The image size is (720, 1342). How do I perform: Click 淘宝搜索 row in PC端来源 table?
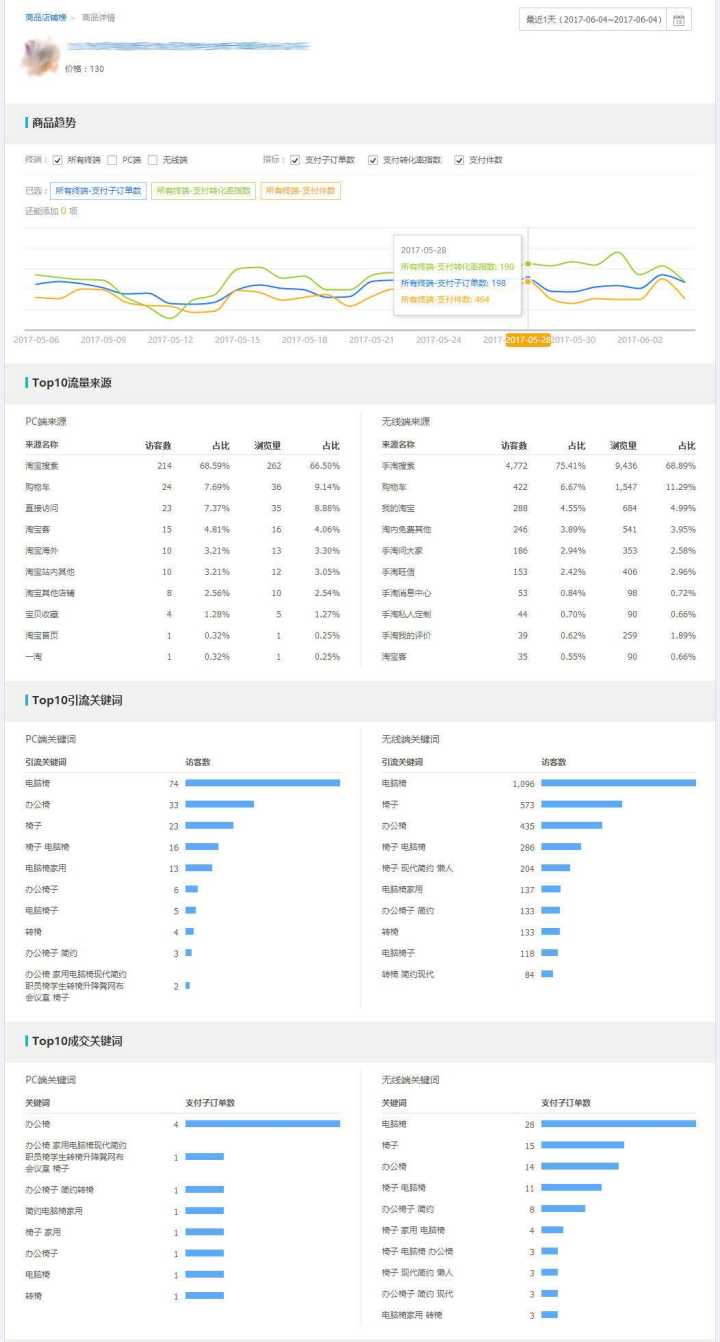[x=183, y=466]
